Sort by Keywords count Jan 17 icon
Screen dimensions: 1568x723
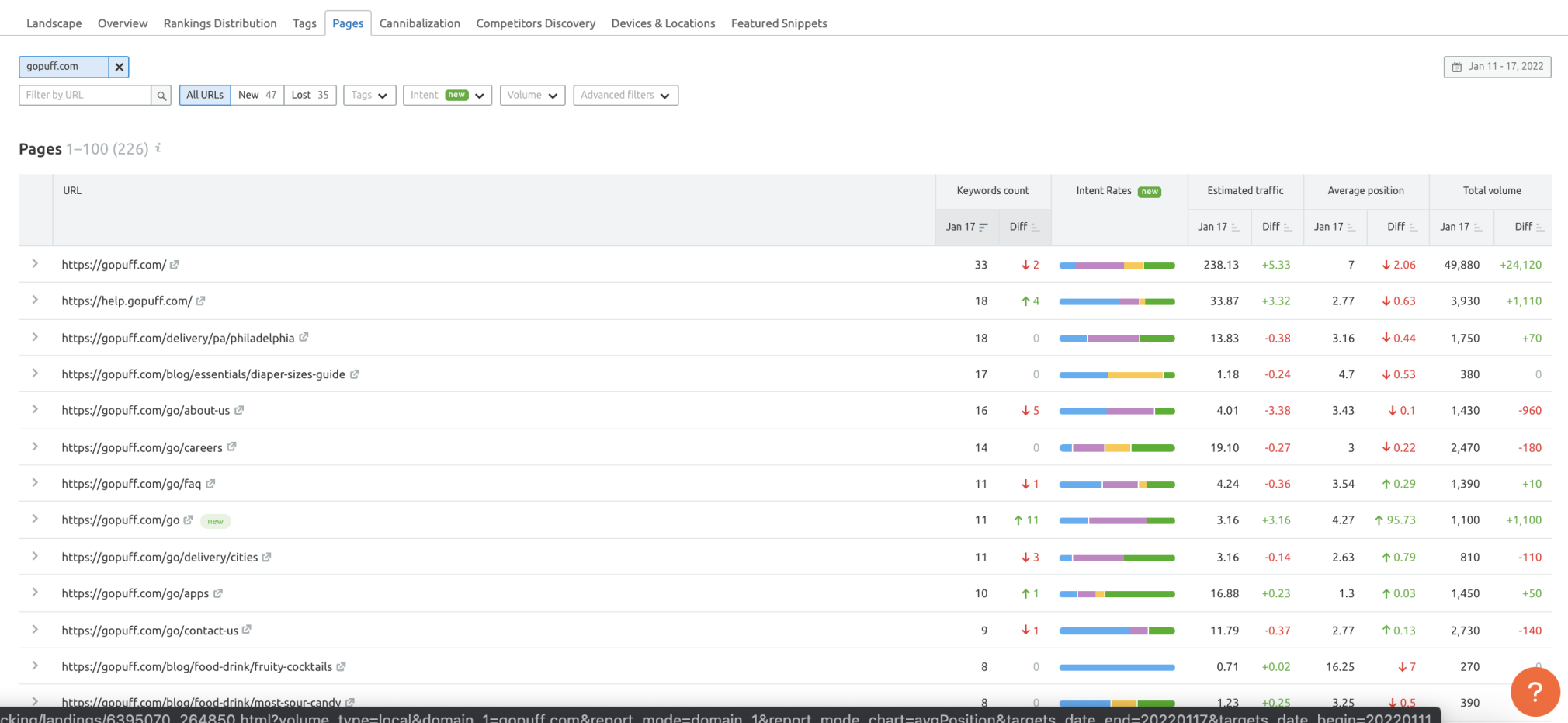click(x=983, y=228)
